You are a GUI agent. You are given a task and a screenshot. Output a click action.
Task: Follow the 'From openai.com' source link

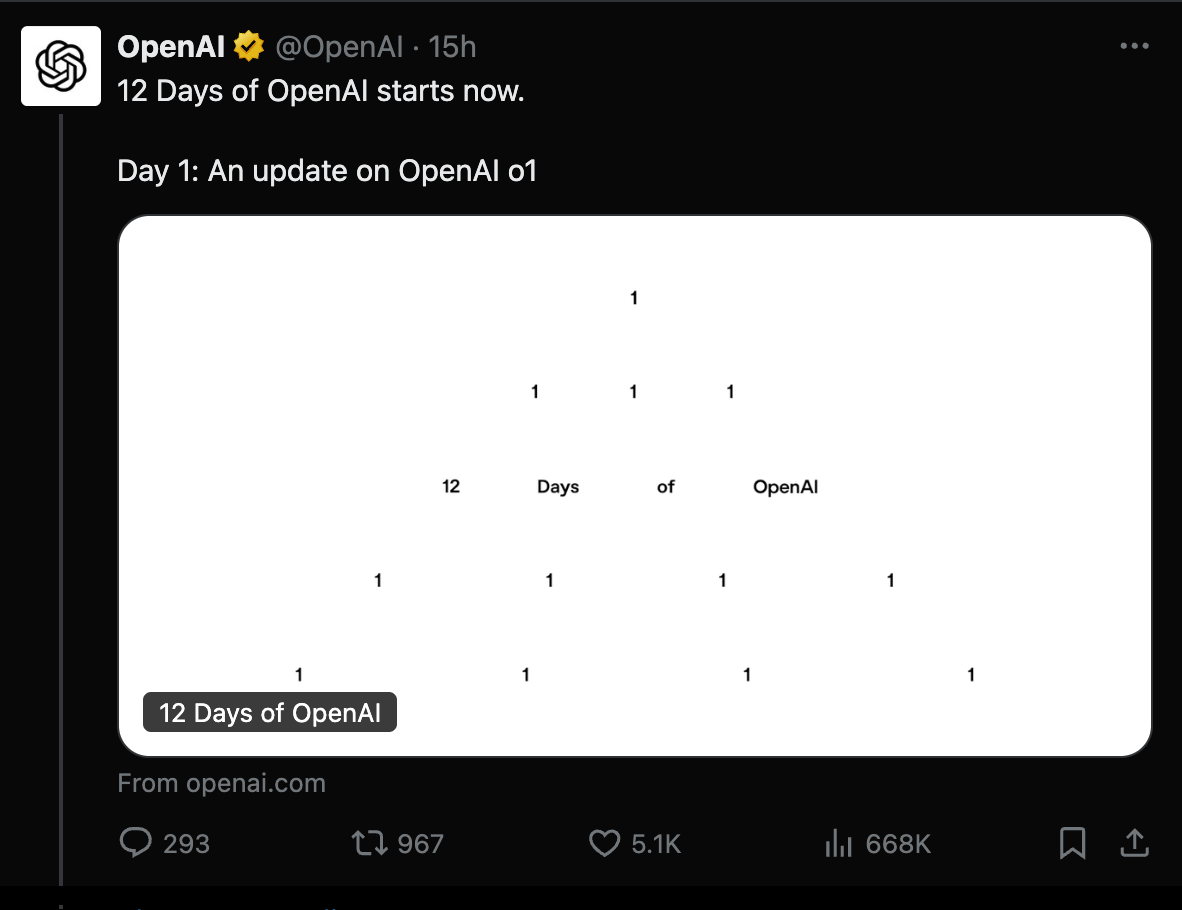coord(222,783)
